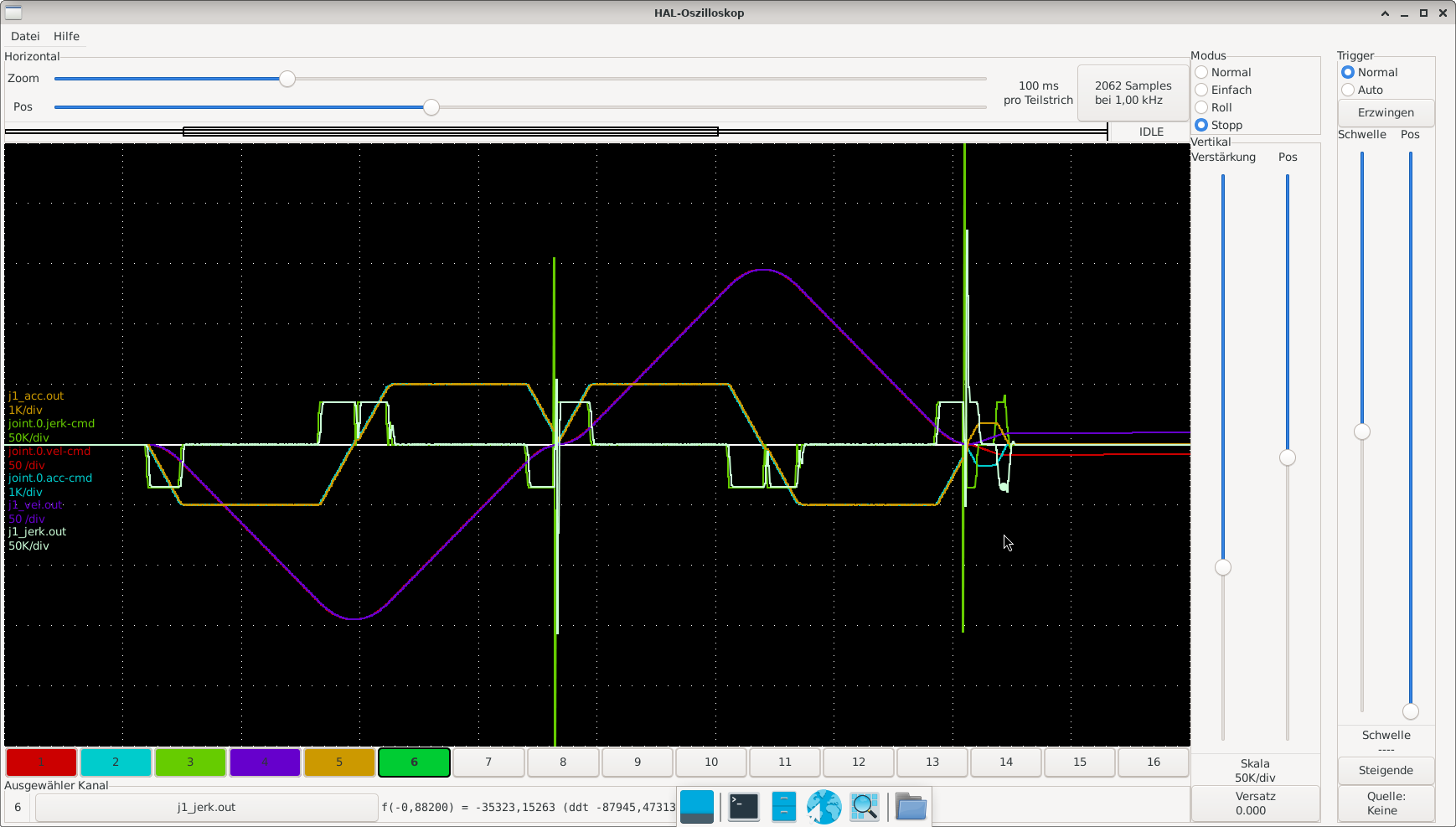Open the folder icon in the dock
The image size is (1456, 827).
click(x=911, y=807)
